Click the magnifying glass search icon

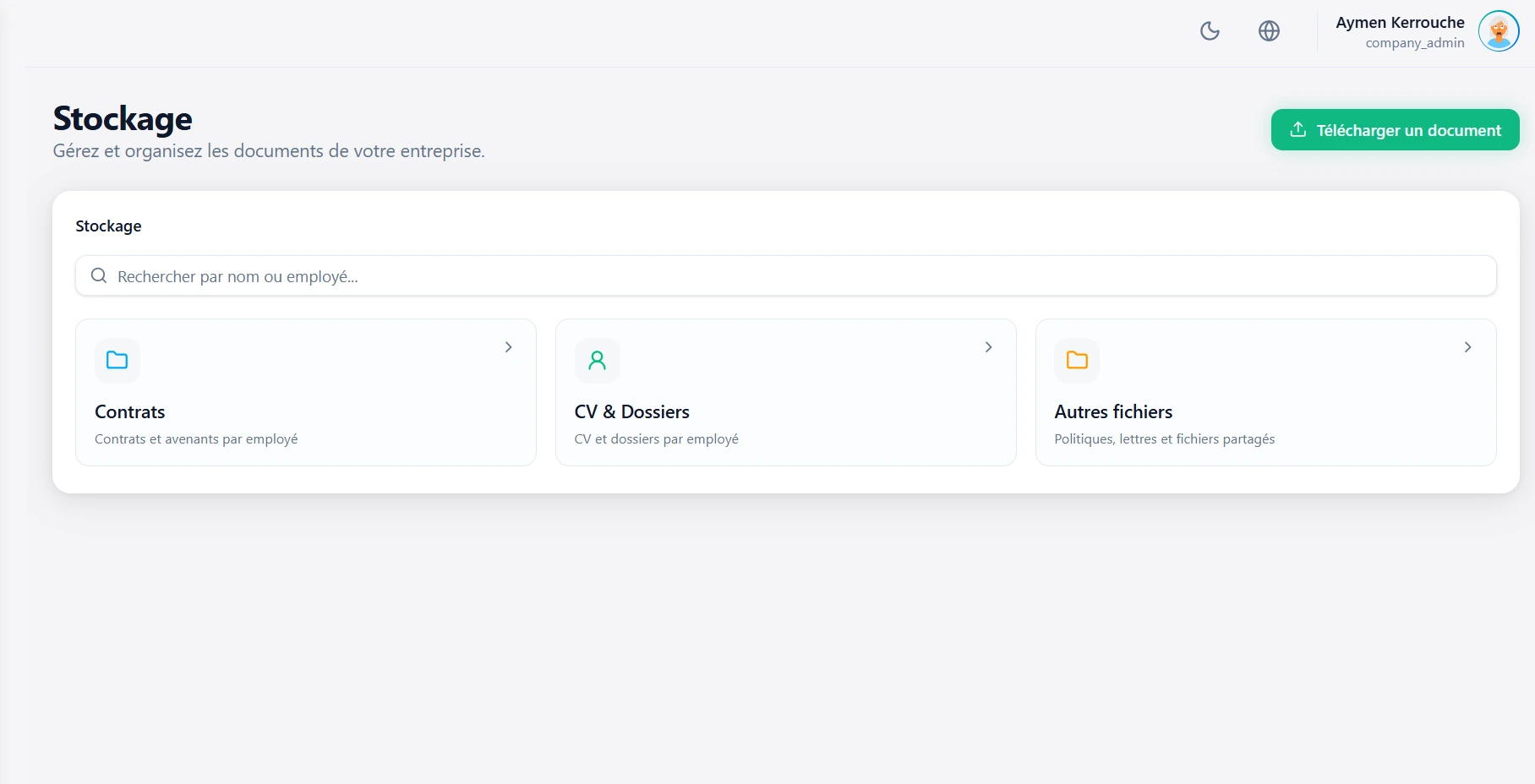point(99,276)
